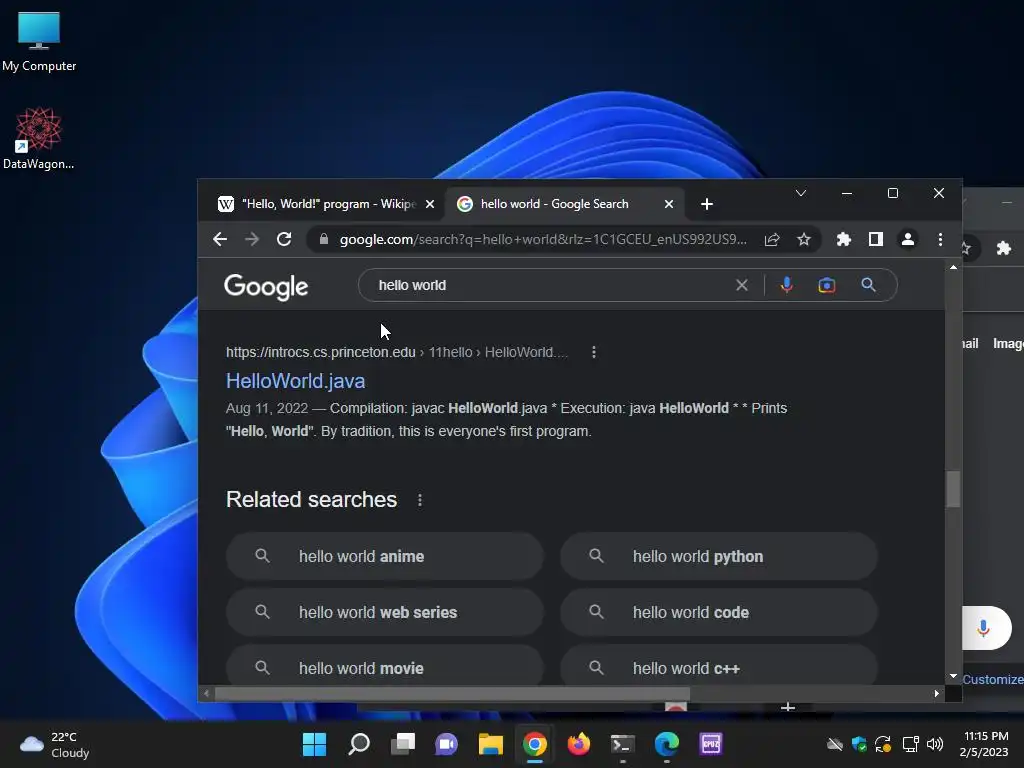Open Chrome three-dot menu

(x=940, y=240)
